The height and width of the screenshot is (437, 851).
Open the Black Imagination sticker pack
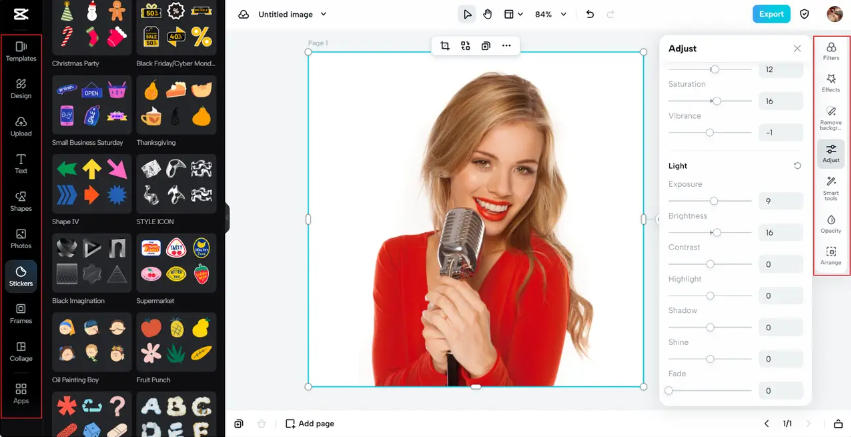click(x=92, y=263)
